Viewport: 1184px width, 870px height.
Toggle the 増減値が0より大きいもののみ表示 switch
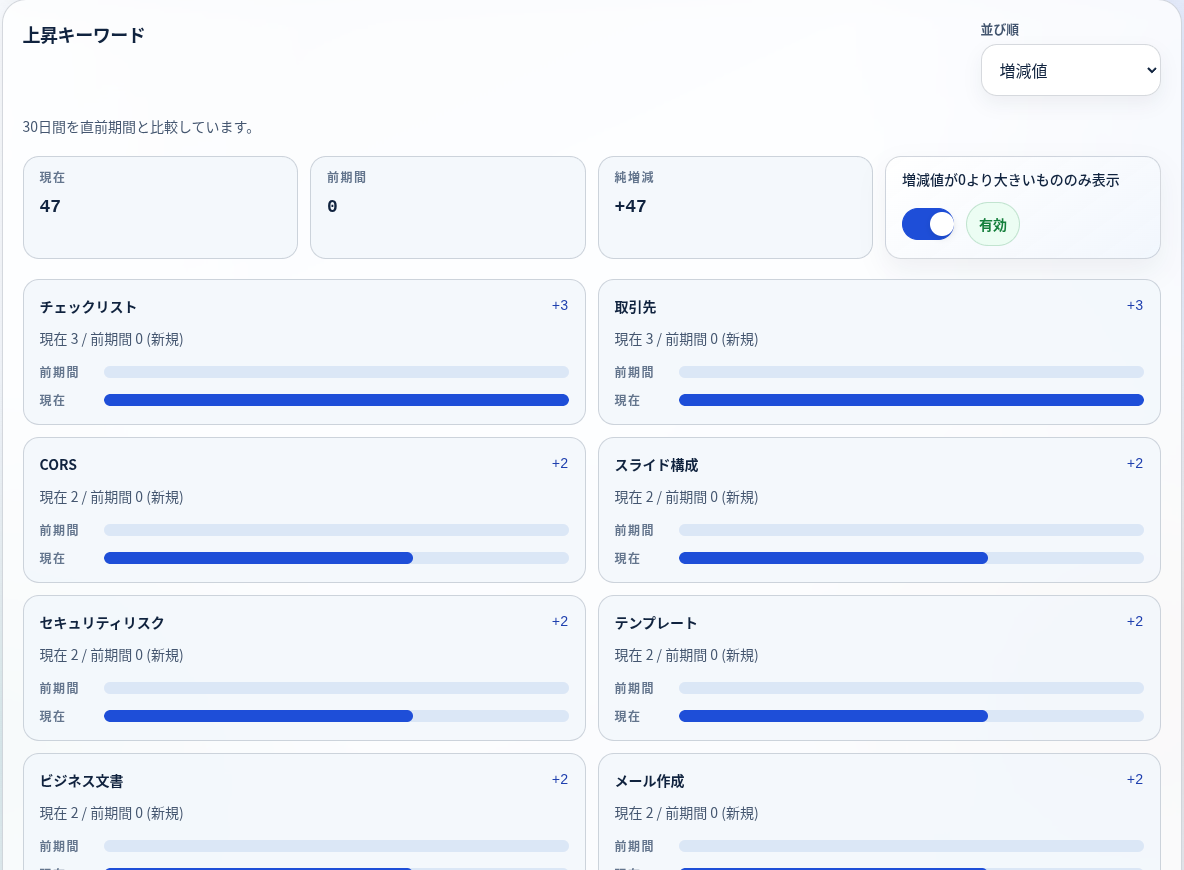[927, 224]
